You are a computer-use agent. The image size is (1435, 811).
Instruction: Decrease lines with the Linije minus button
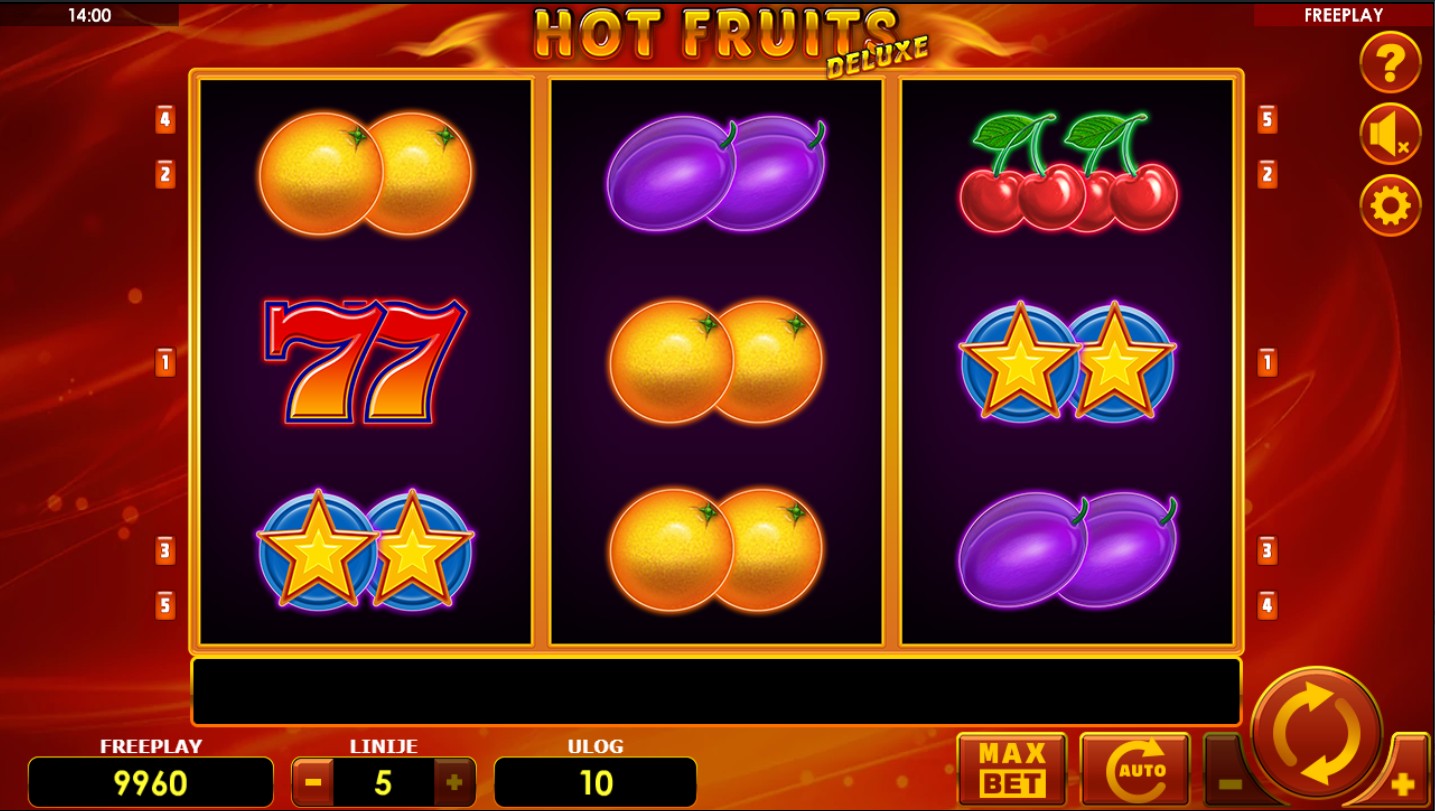coord(313,782)
